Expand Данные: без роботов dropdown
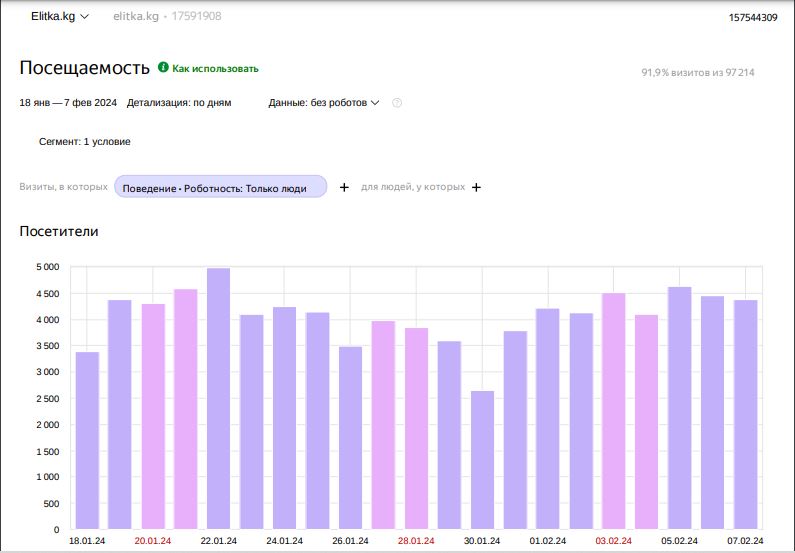 [323, 102]
